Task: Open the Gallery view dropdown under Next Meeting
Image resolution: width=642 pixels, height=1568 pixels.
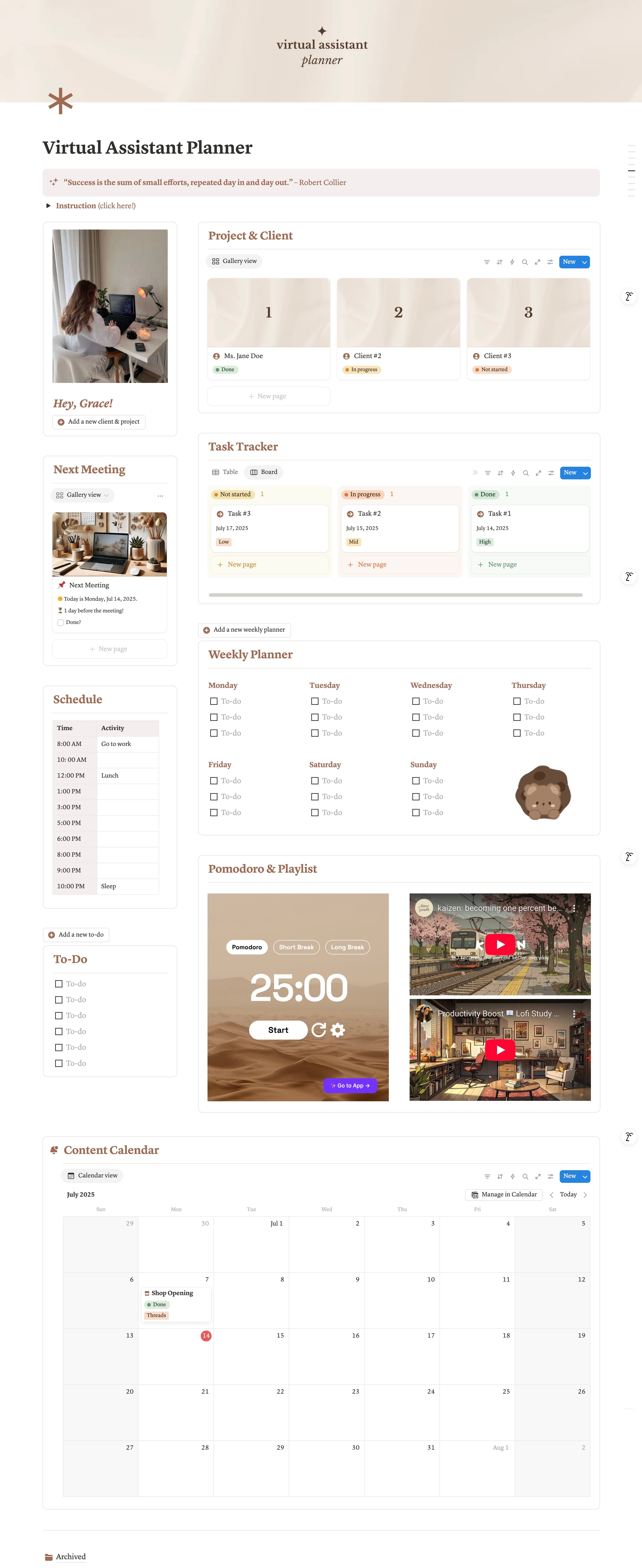Action: pos(83,495)
